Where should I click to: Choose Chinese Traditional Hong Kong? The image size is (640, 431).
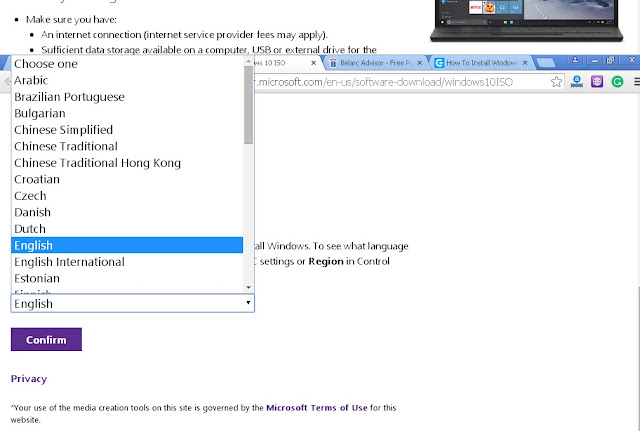pyautogui.click(x=127, y=163)
